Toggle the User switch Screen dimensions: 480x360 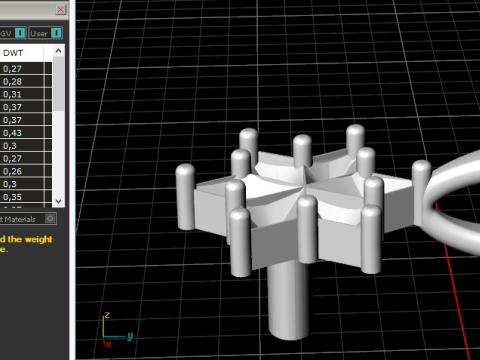56,33
